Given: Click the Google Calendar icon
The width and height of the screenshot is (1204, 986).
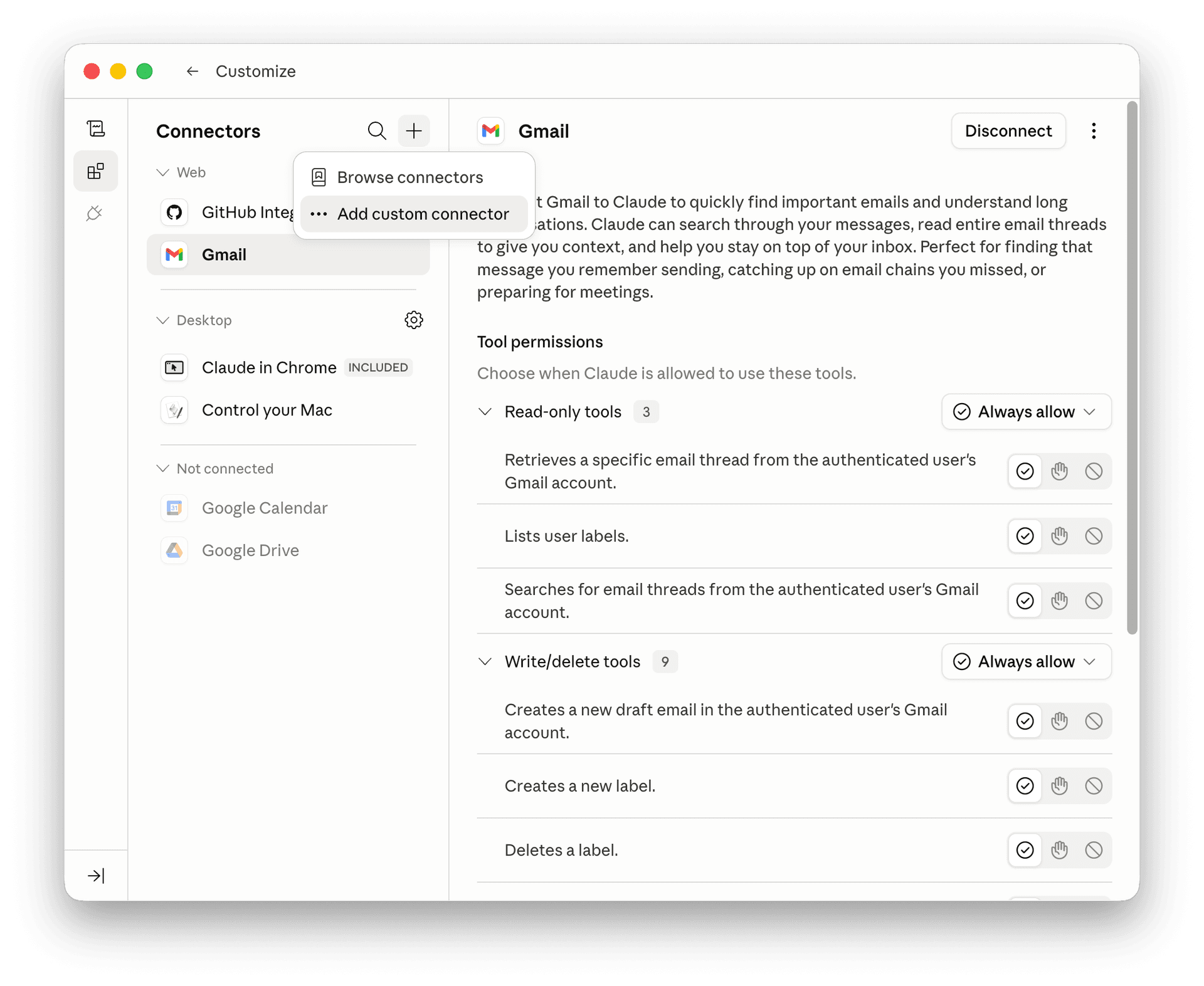Looking at the screenshot, I should (174, 508).
